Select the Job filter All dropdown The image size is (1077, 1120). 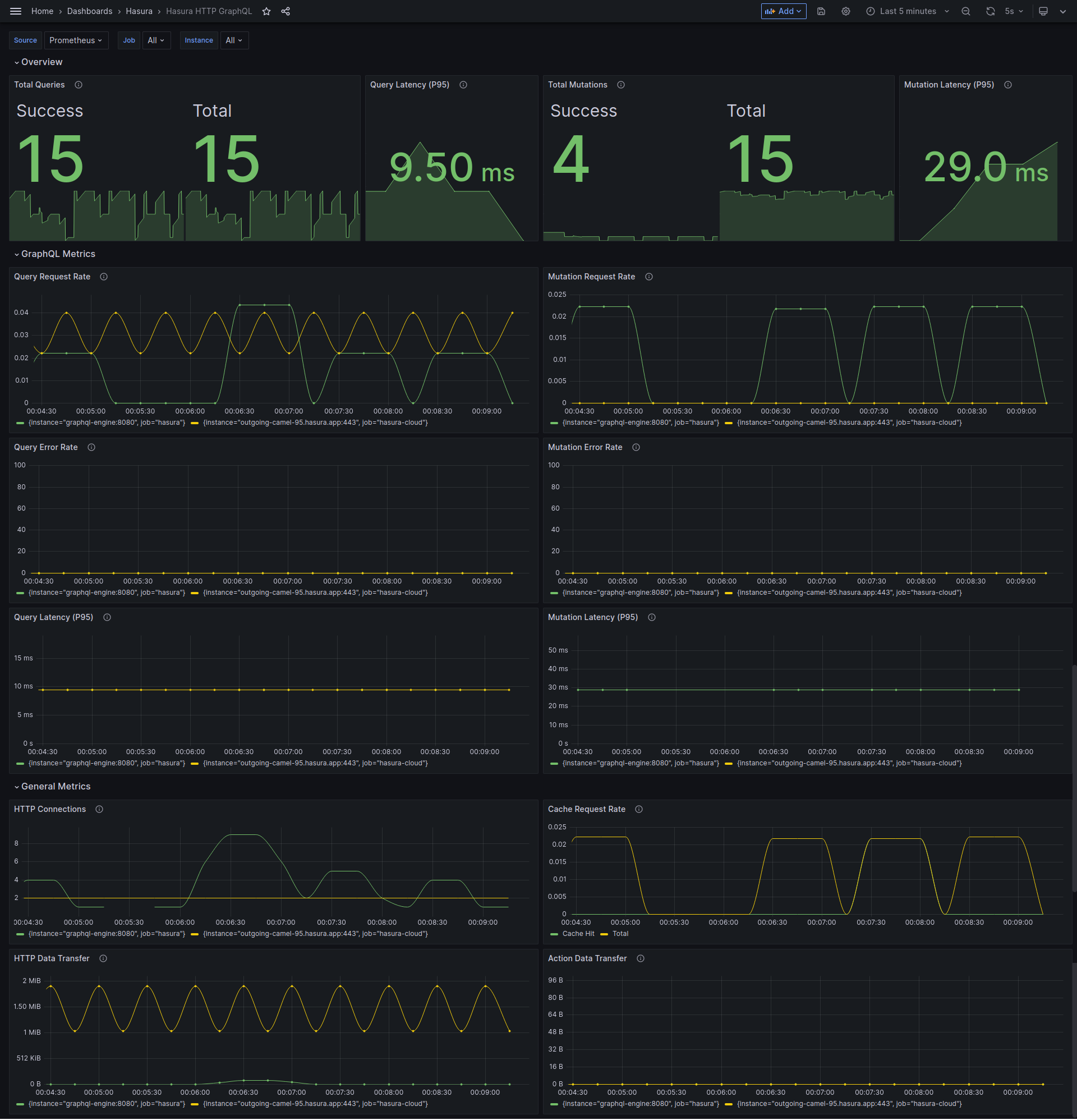coord(155,40)
